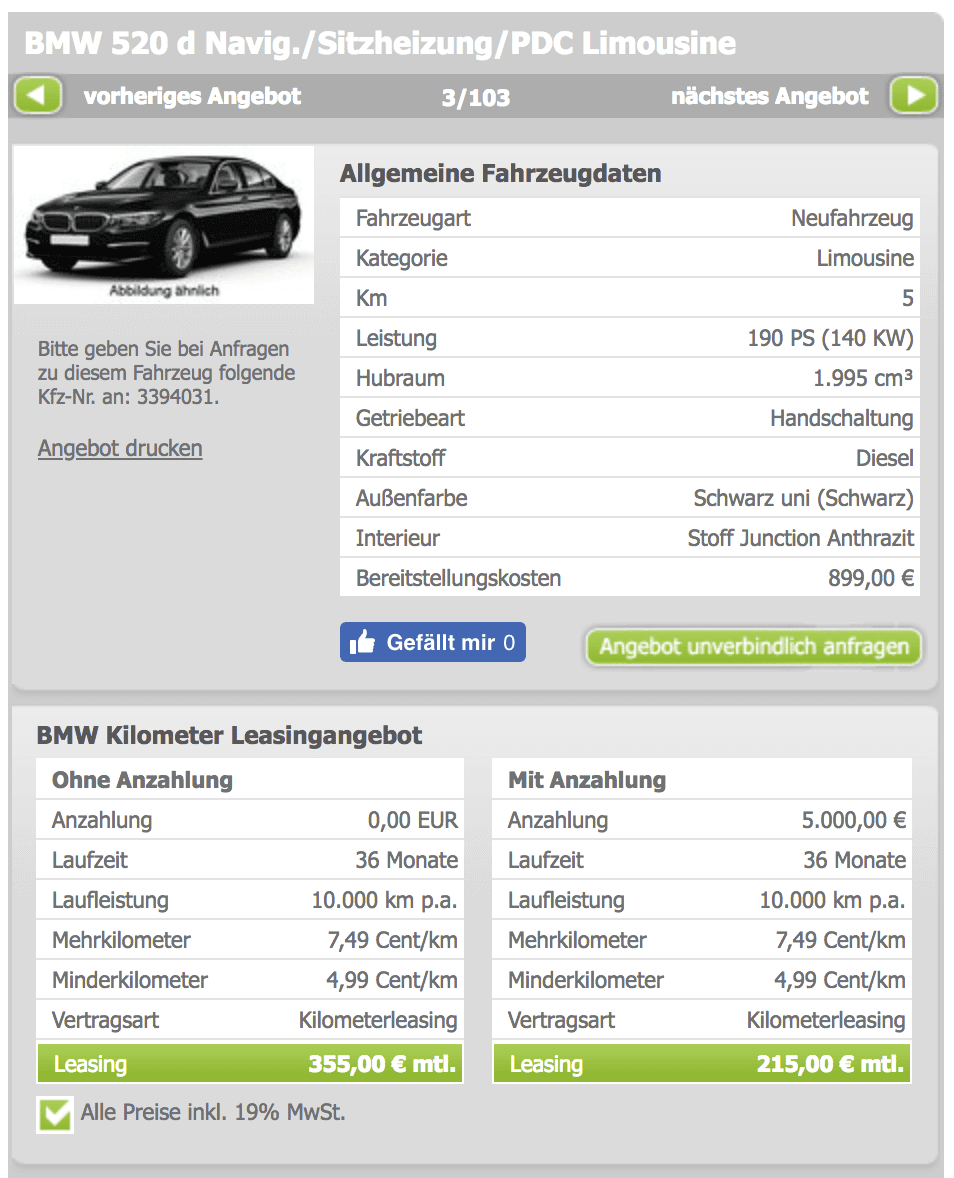The height and width of the screenshot is (1178, 954).
Task: Click the offer counter '3/103'
Action: pyautogui.click(x=475, y=98)
